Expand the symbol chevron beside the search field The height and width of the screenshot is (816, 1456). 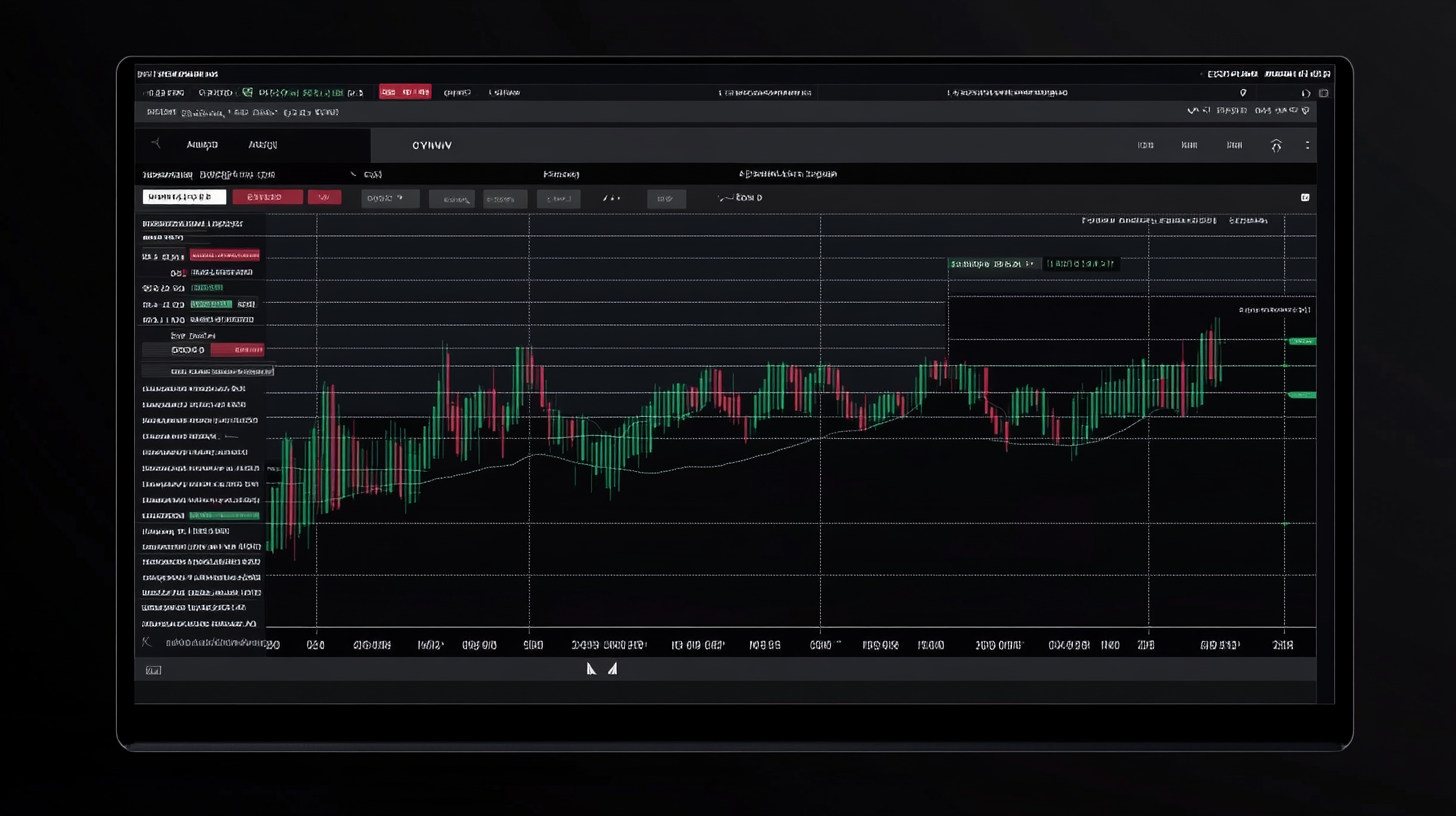pyautogui.click(x=353, y=173)
